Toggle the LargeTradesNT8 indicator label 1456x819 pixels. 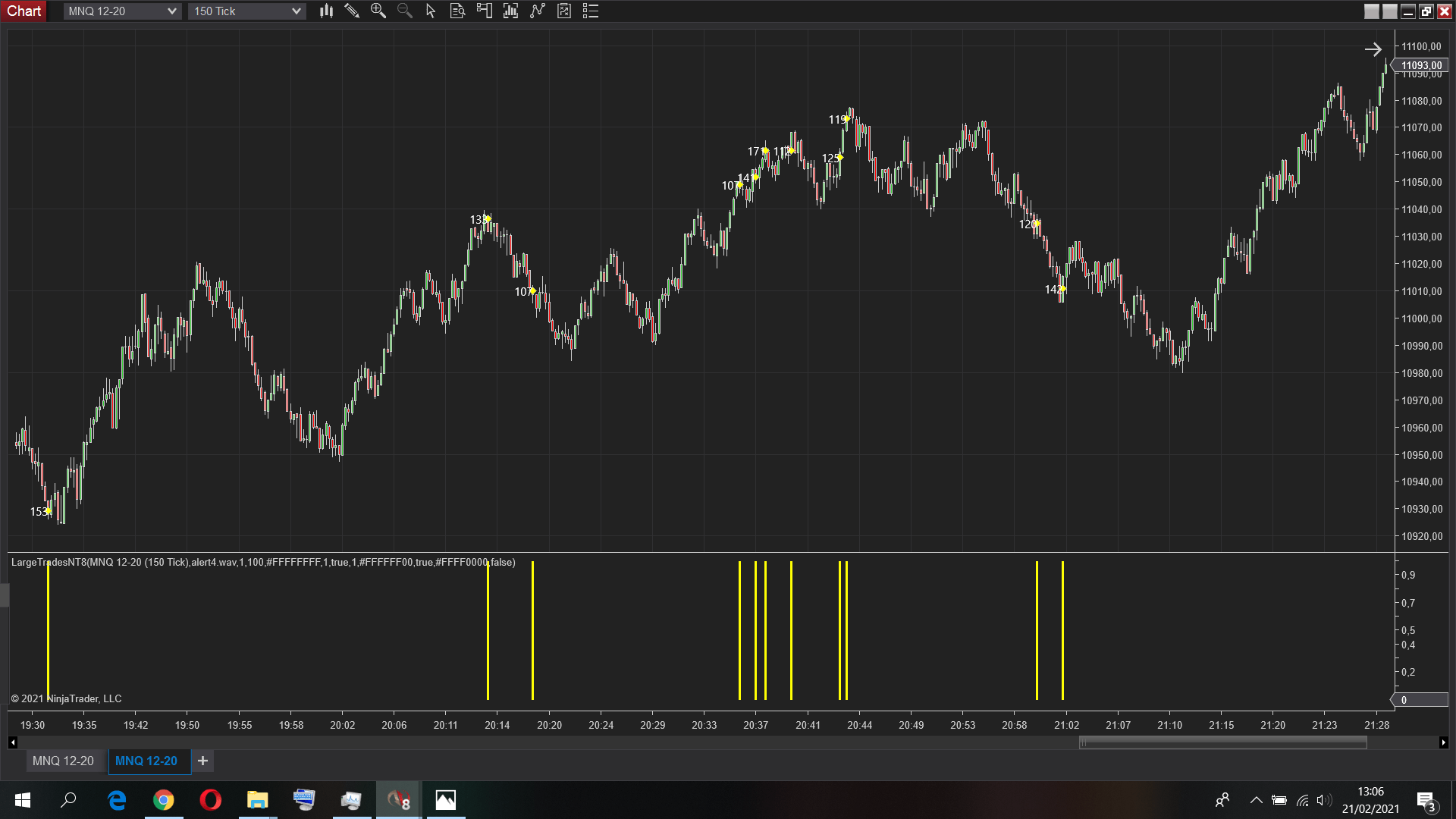263,562
